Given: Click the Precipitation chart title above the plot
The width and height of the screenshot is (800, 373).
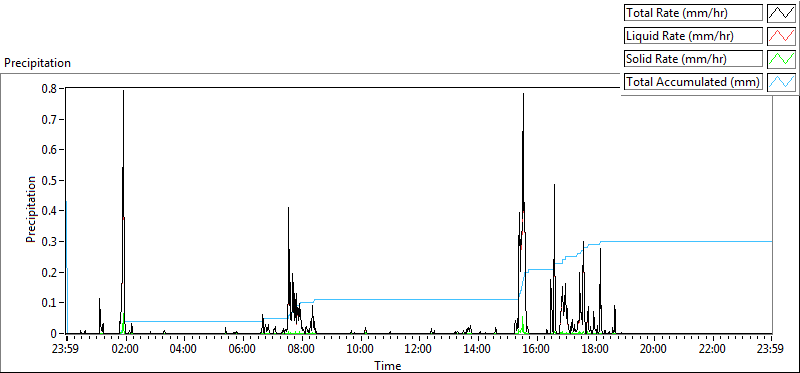Looking at the screenshot, I should [37, 63].
